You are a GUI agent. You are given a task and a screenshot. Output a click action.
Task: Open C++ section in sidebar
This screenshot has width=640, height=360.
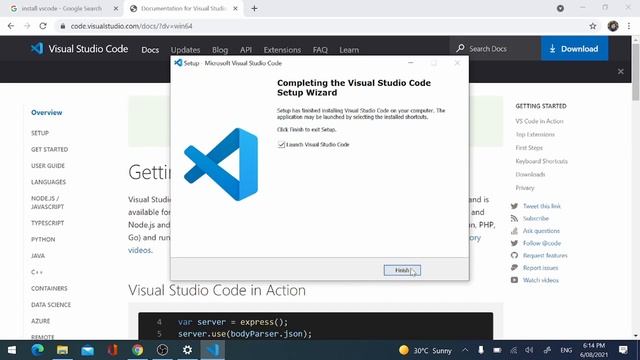point(37,272)
